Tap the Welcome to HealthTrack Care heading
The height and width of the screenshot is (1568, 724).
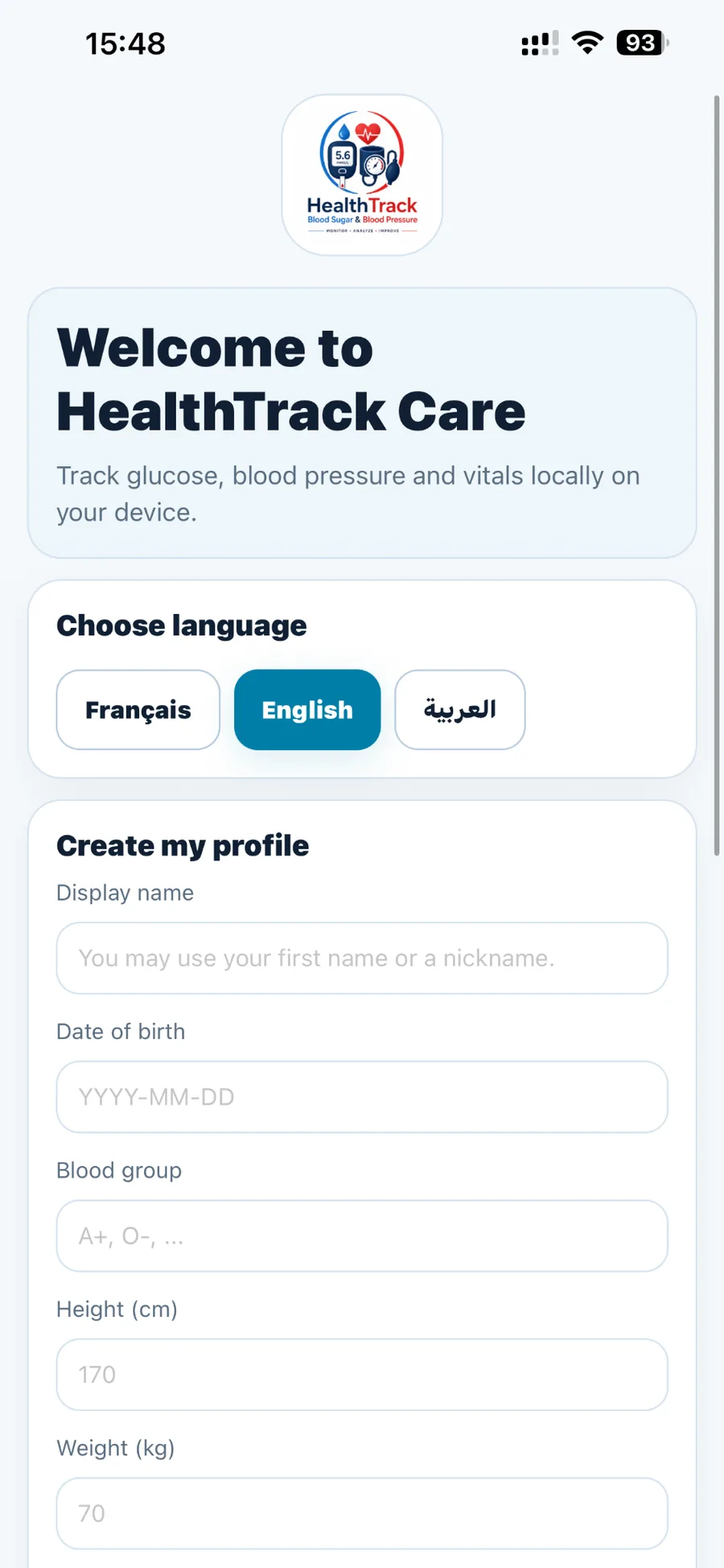pyautogui.click(x=291, y=379)
